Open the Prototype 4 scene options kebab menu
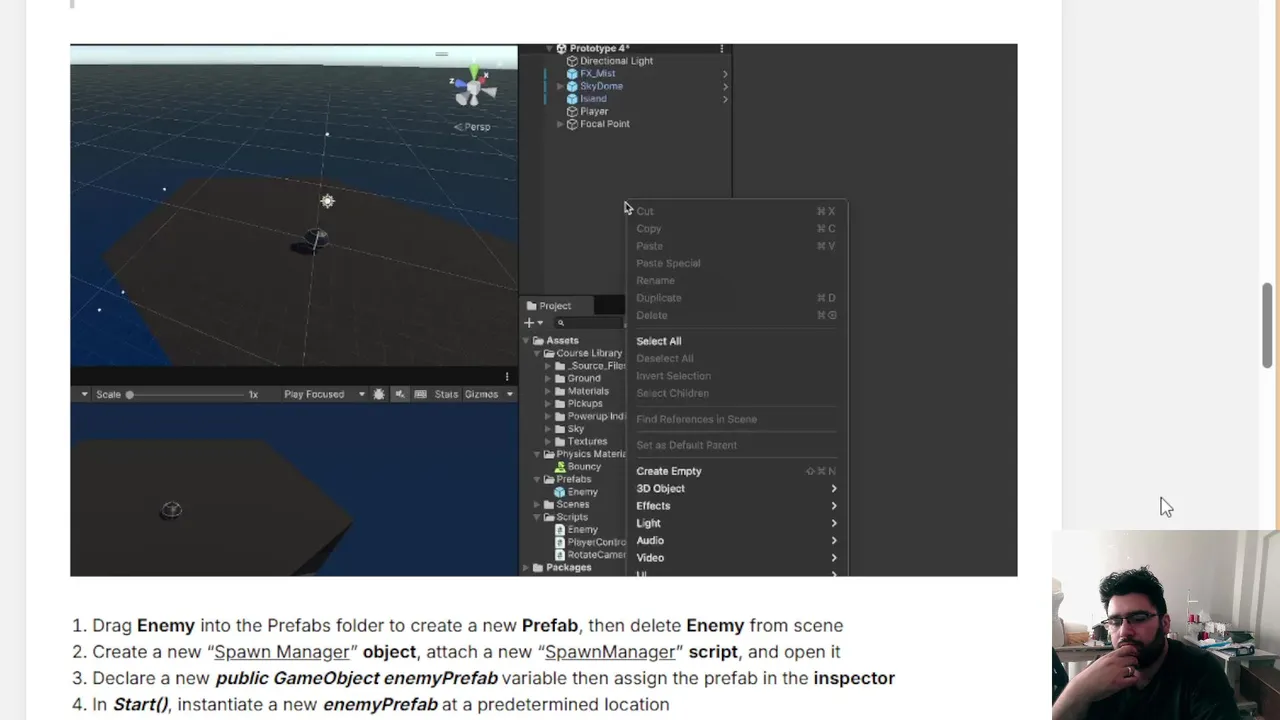Screen dimensions: 1280x720 722,49
